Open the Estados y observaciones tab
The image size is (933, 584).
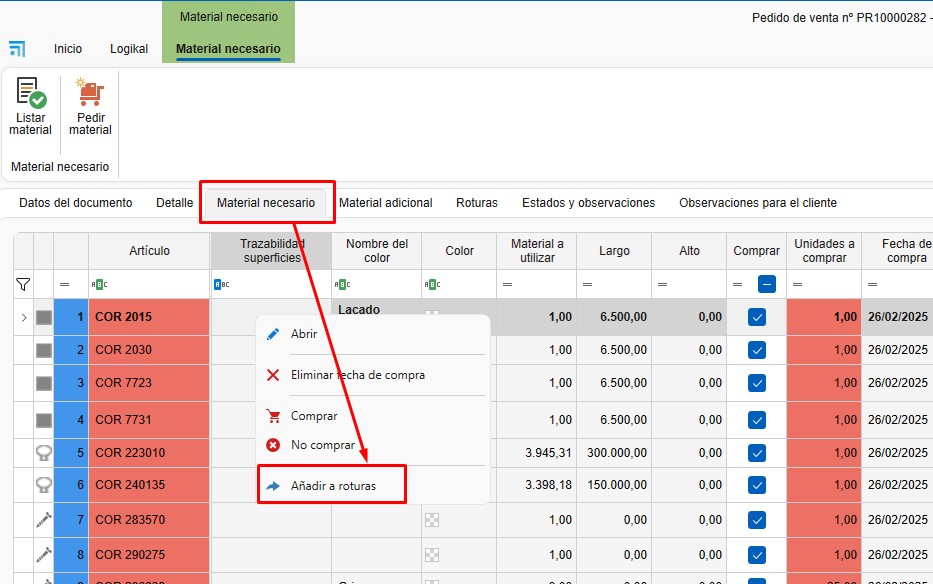click(588, 203)
